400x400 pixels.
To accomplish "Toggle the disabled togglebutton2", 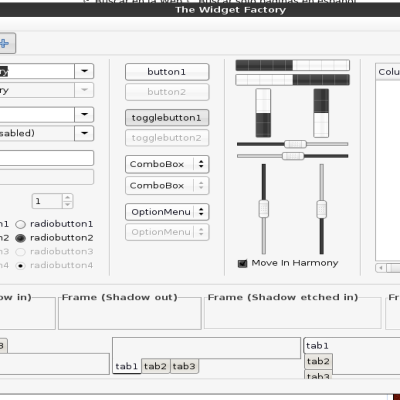I will pyautogui.click(x=167, y=138).
